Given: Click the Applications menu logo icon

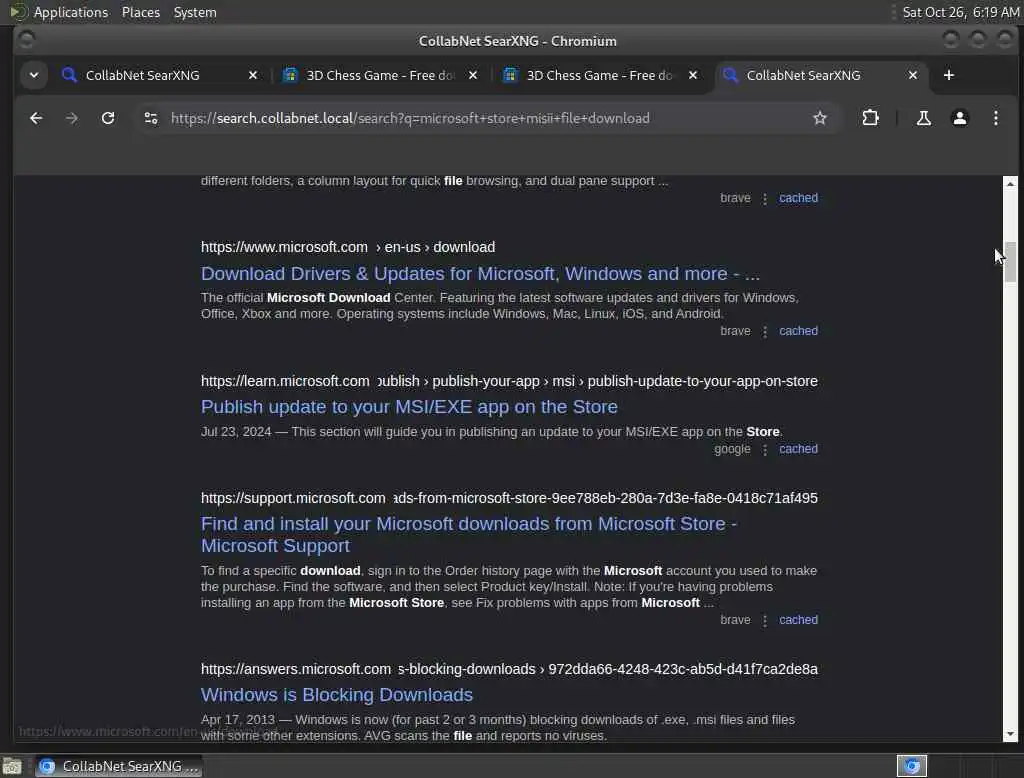Looking at the screenshot, I should (x=18, y=12).
